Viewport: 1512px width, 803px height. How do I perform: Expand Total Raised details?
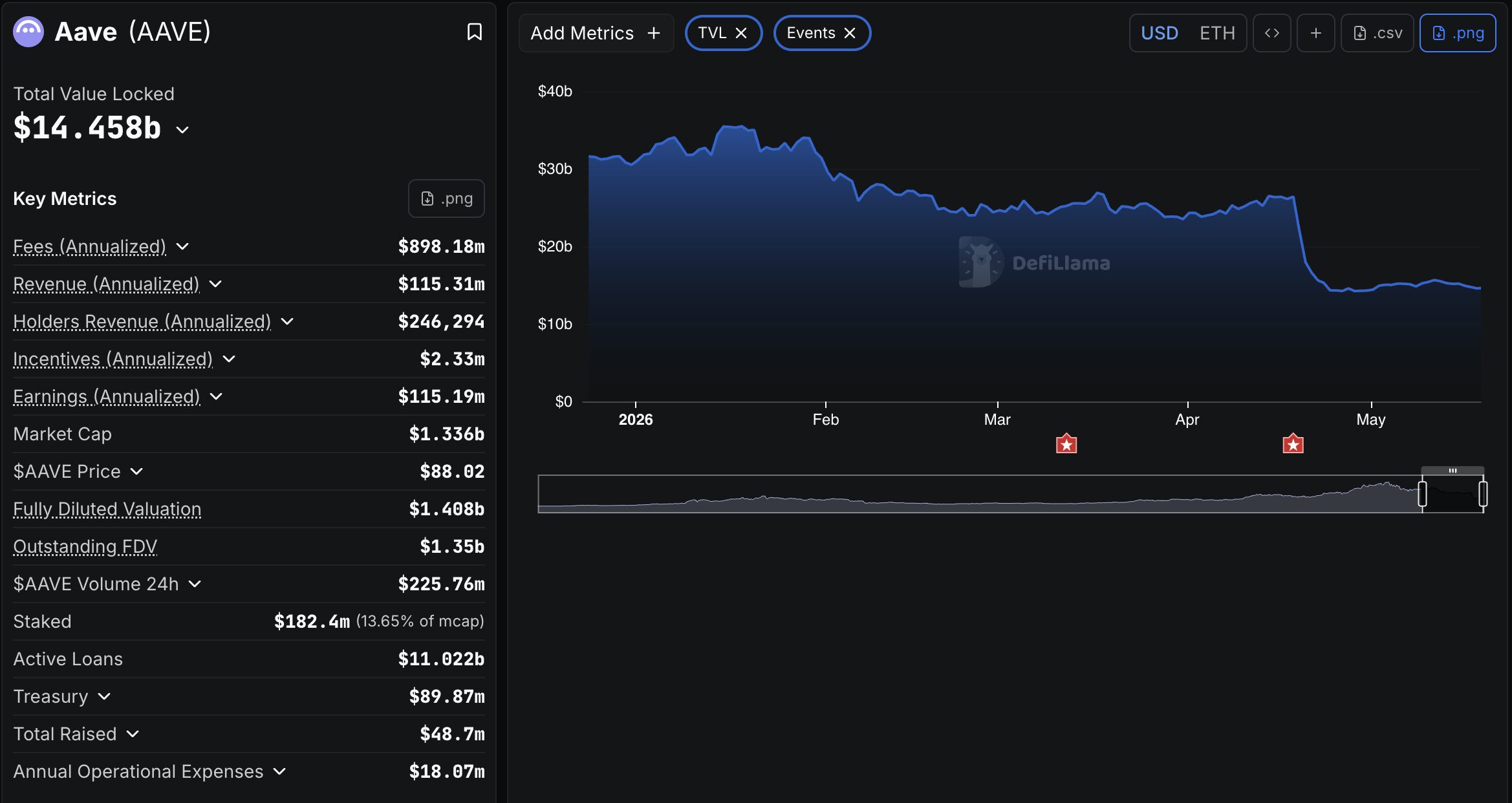tap(133, 734)
